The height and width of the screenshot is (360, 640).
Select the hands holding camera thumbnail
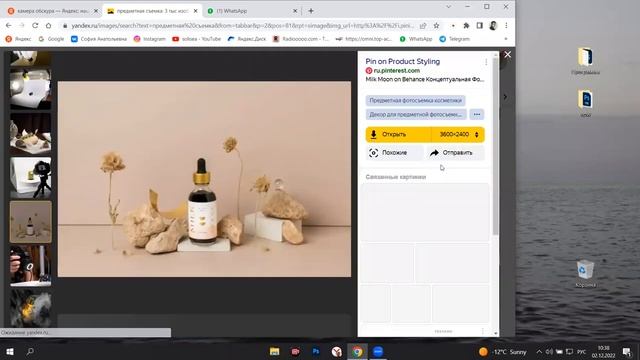tap(31, 266)
